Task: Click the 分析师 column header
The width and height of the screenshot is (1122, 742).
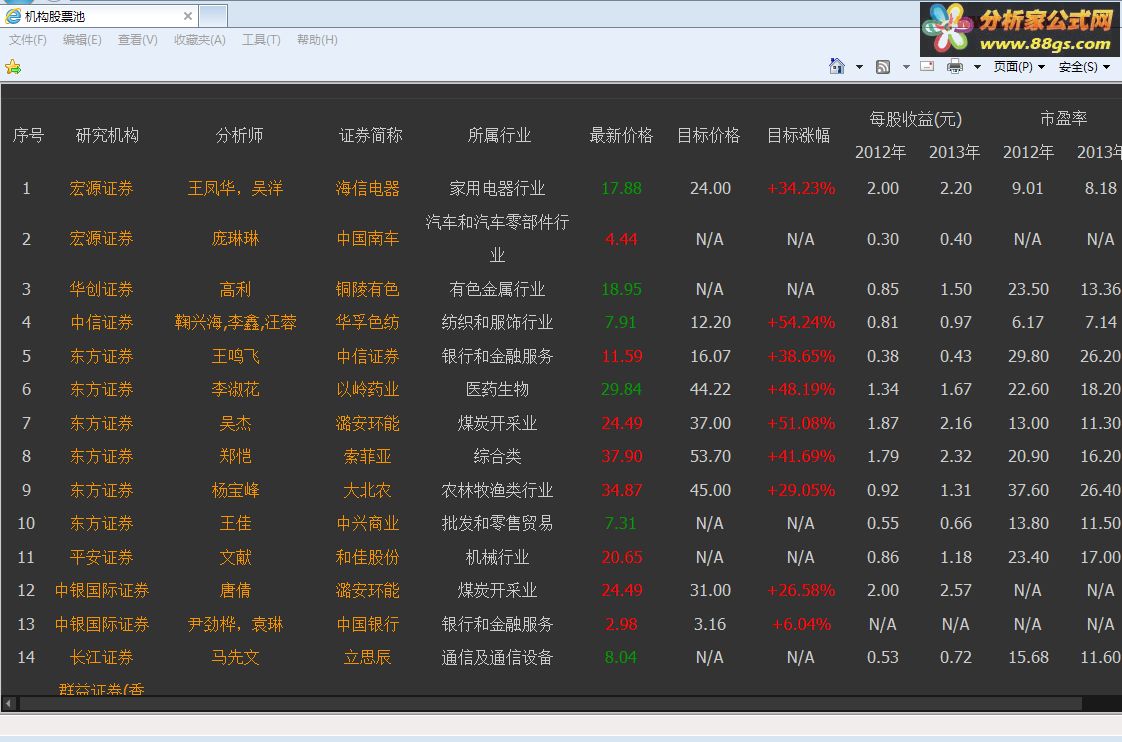Action: point(239,135)
